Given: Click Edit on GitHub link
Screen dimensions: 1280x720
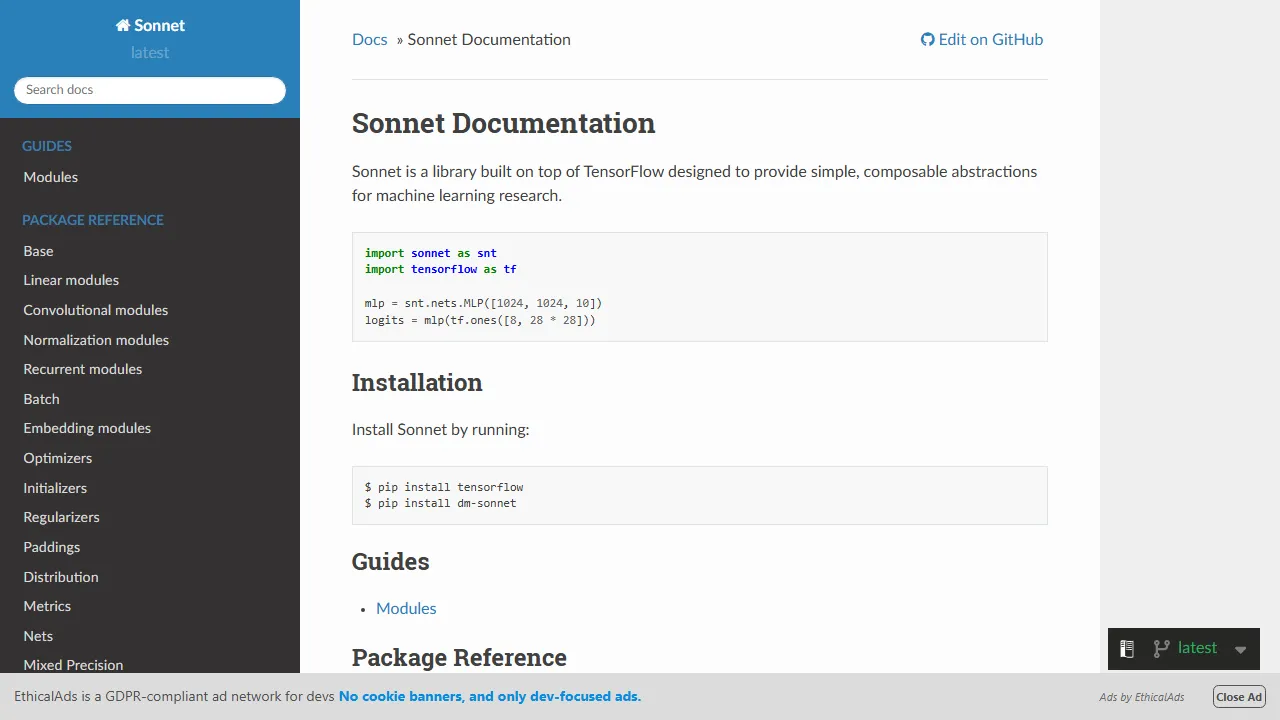Looking at the screenshot, I should [982, 40].
